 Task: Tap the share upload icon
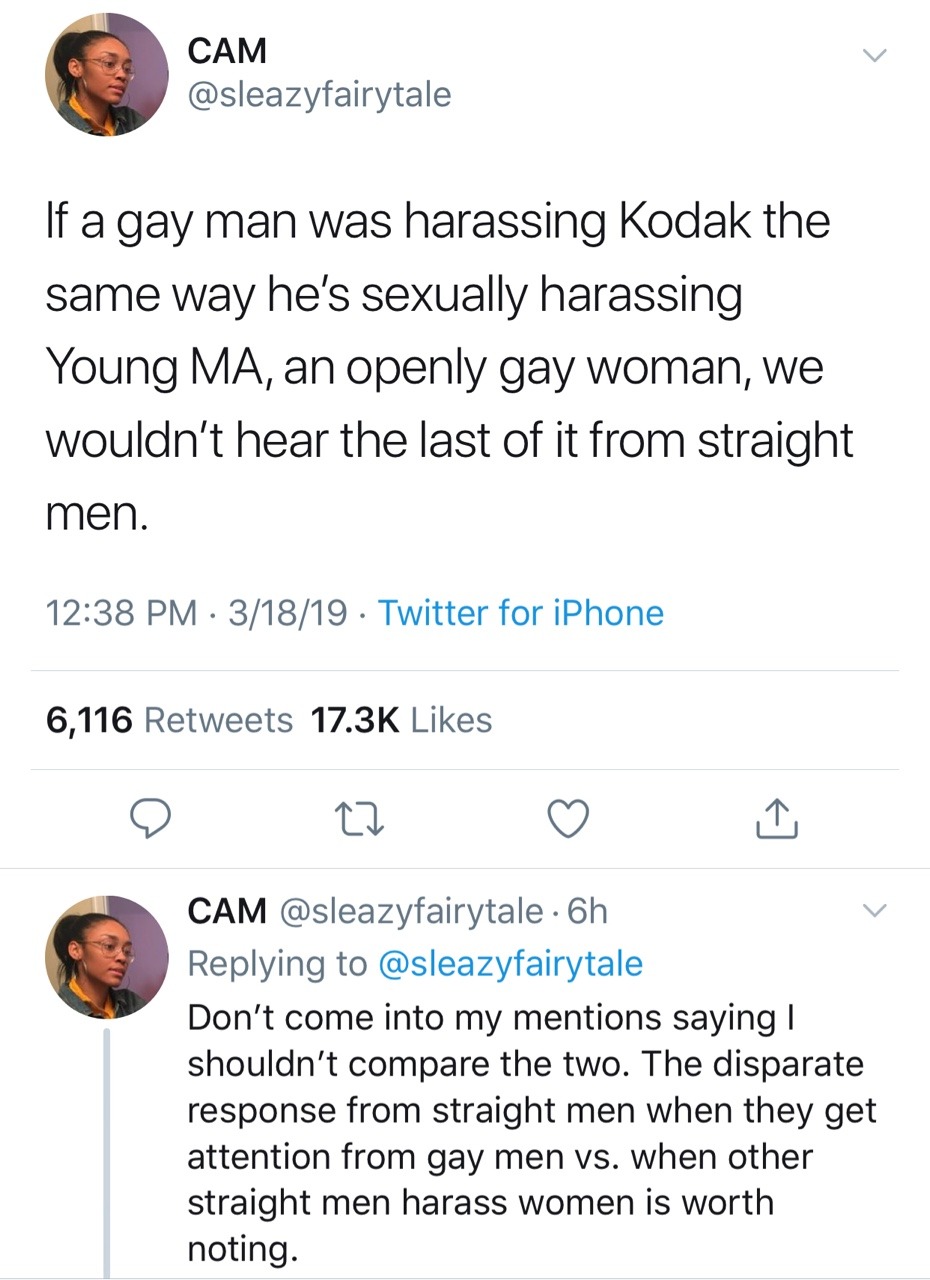click(x=777, y=820)
